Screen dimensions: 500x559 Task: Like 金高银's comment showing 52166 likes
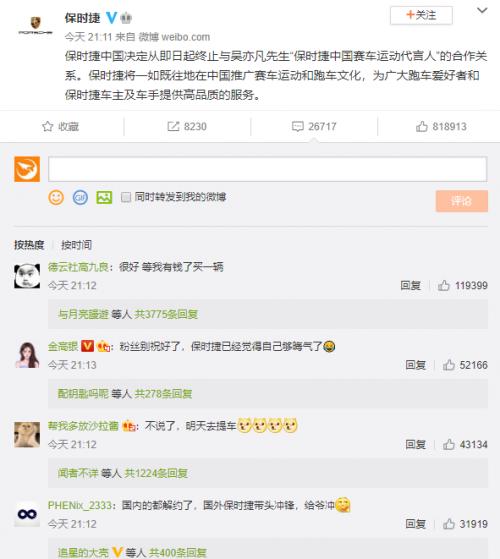pyautogui.click(x=465, y=365)
